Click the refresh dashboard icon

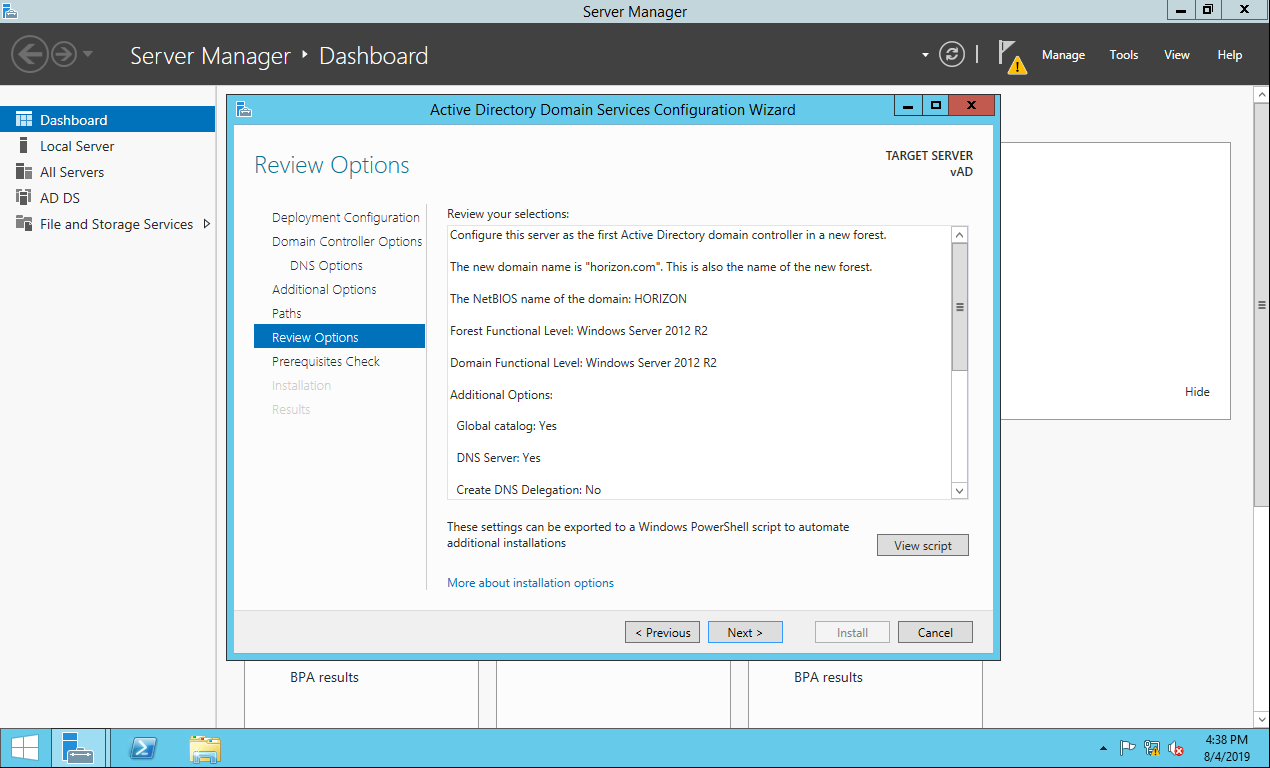tap(952, 55)
